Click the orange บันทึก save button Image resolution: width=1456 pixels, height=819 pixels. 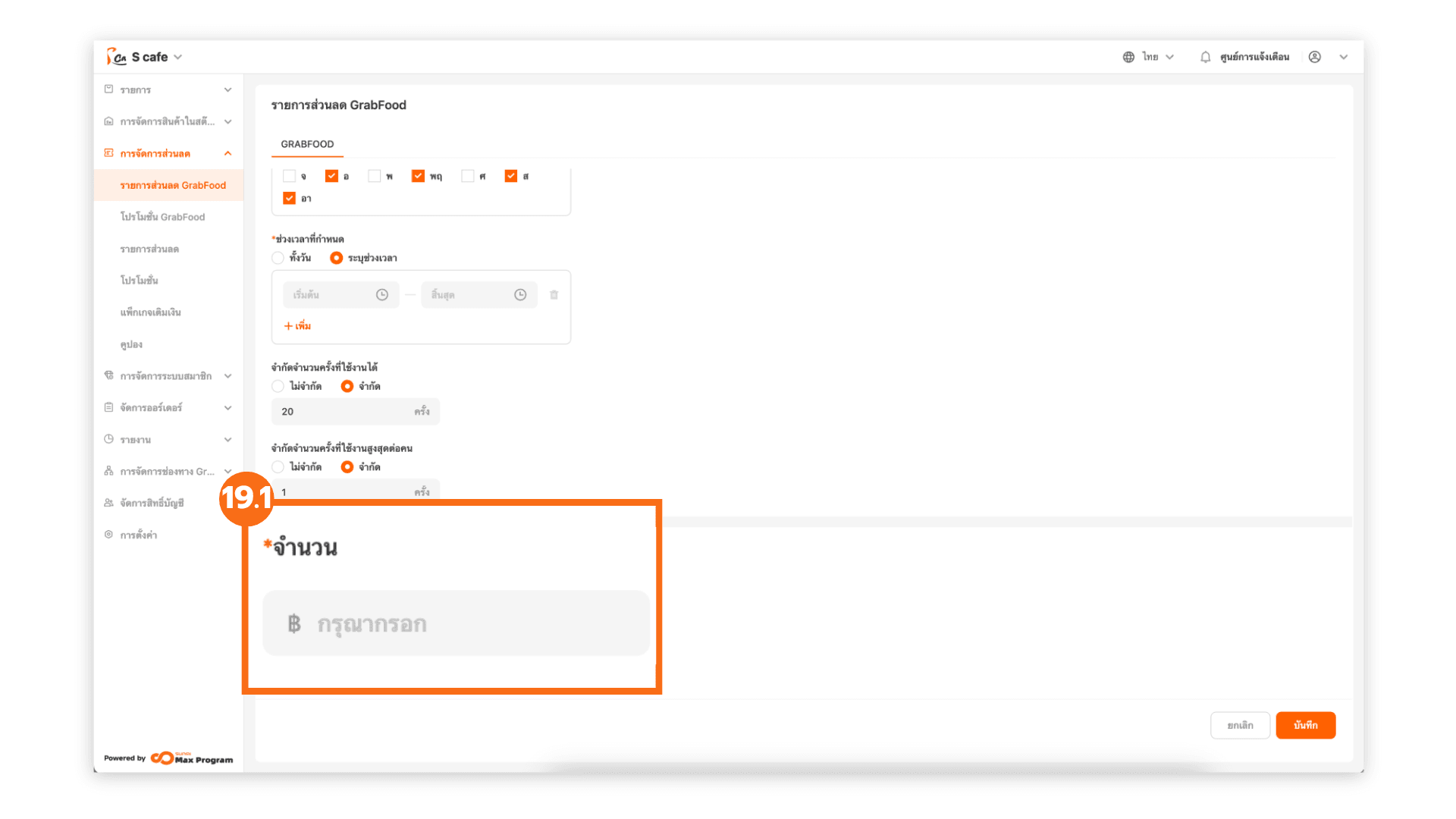1305,725
